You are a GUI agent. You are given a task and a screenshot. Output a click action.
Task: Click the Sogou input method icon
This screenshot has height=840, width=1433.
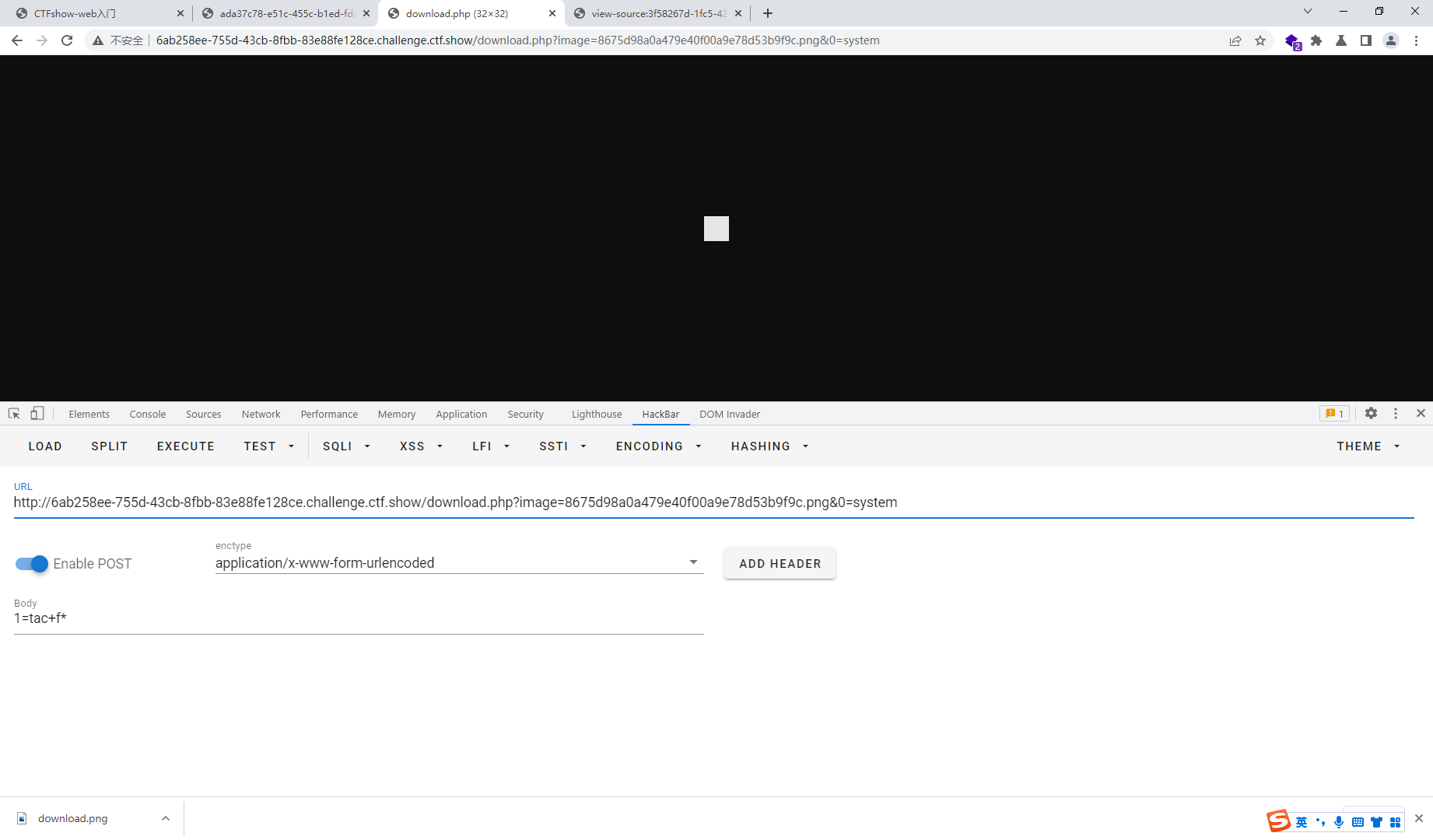coord(1278,821)
